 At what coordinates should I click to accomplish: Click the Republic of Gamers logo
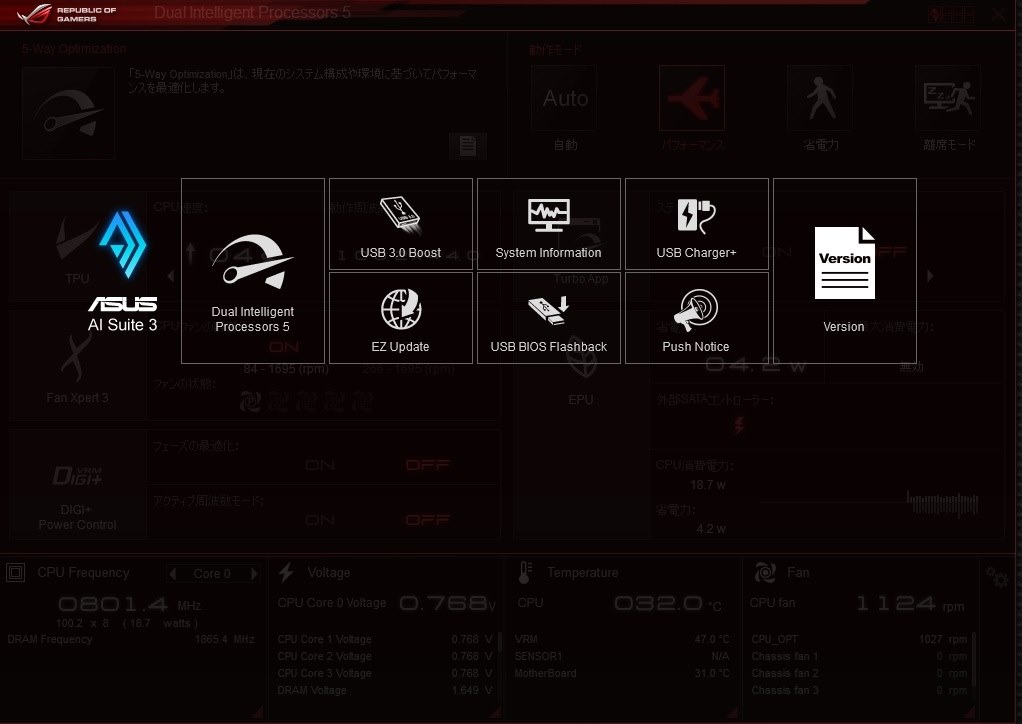click(x=66, y=14)
